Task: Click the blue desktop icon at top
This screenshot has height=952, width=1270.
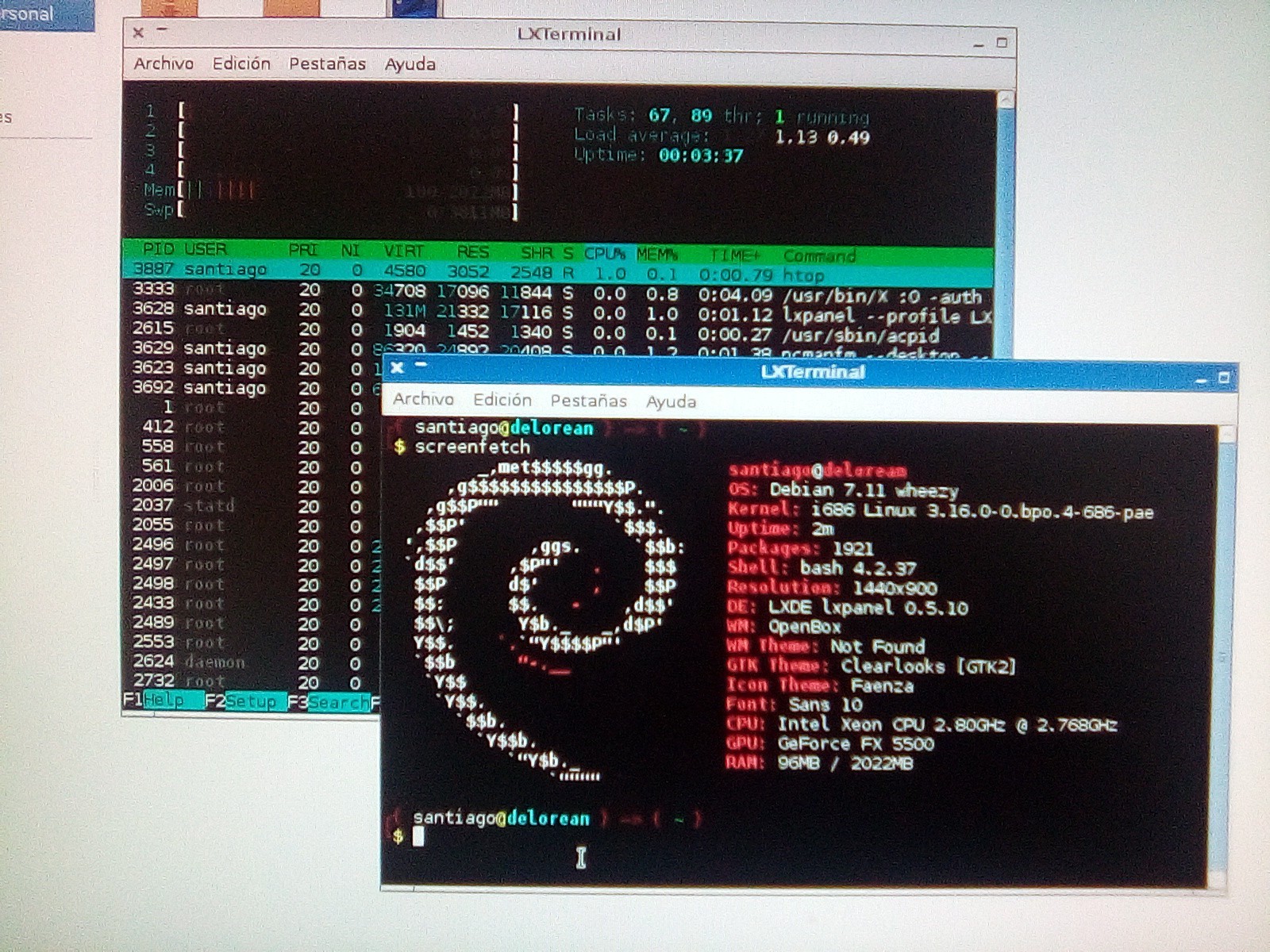Action: tap(412, 8)
